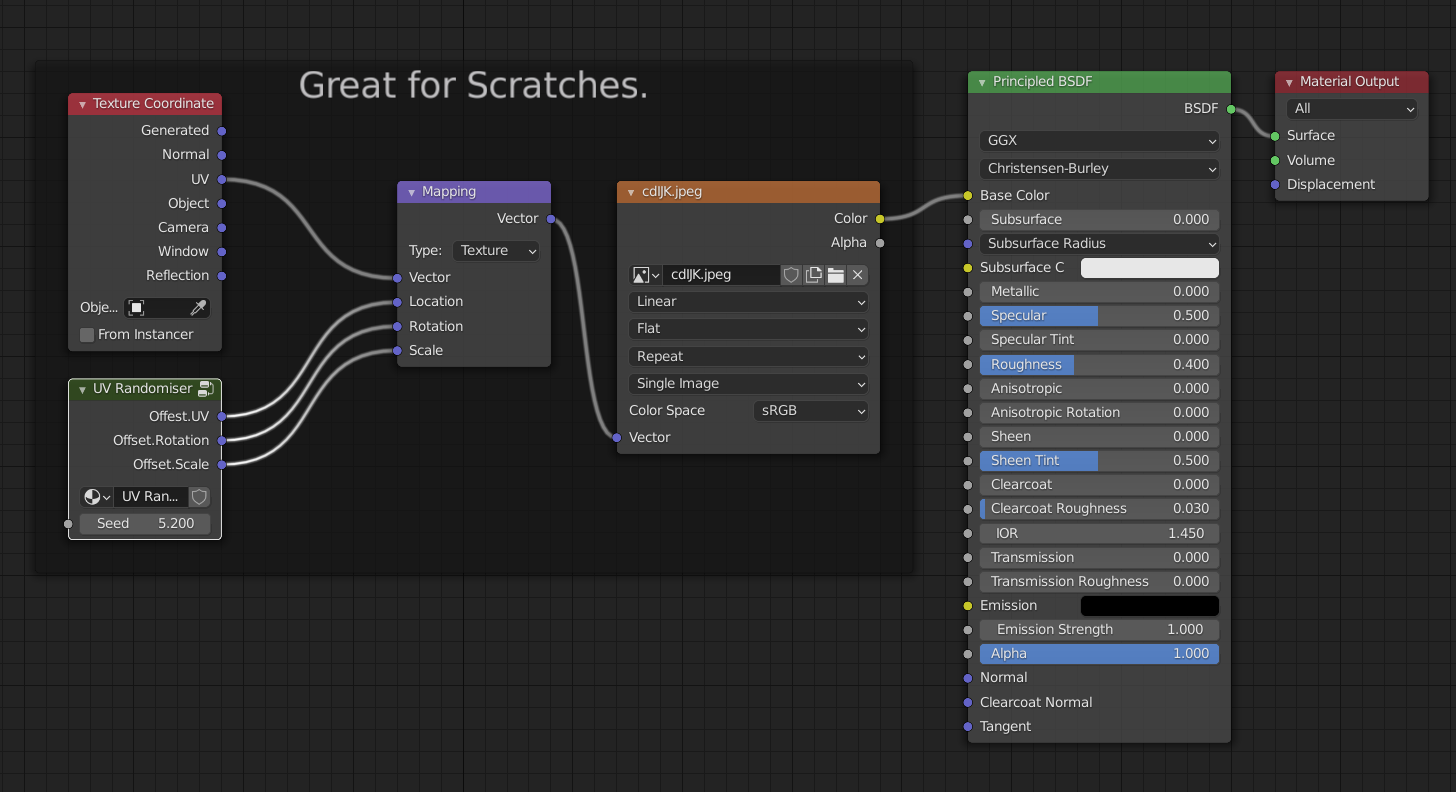Activate eyedropper in Texture Coordinate object field
1456x792 pixels.
(199, 308)
